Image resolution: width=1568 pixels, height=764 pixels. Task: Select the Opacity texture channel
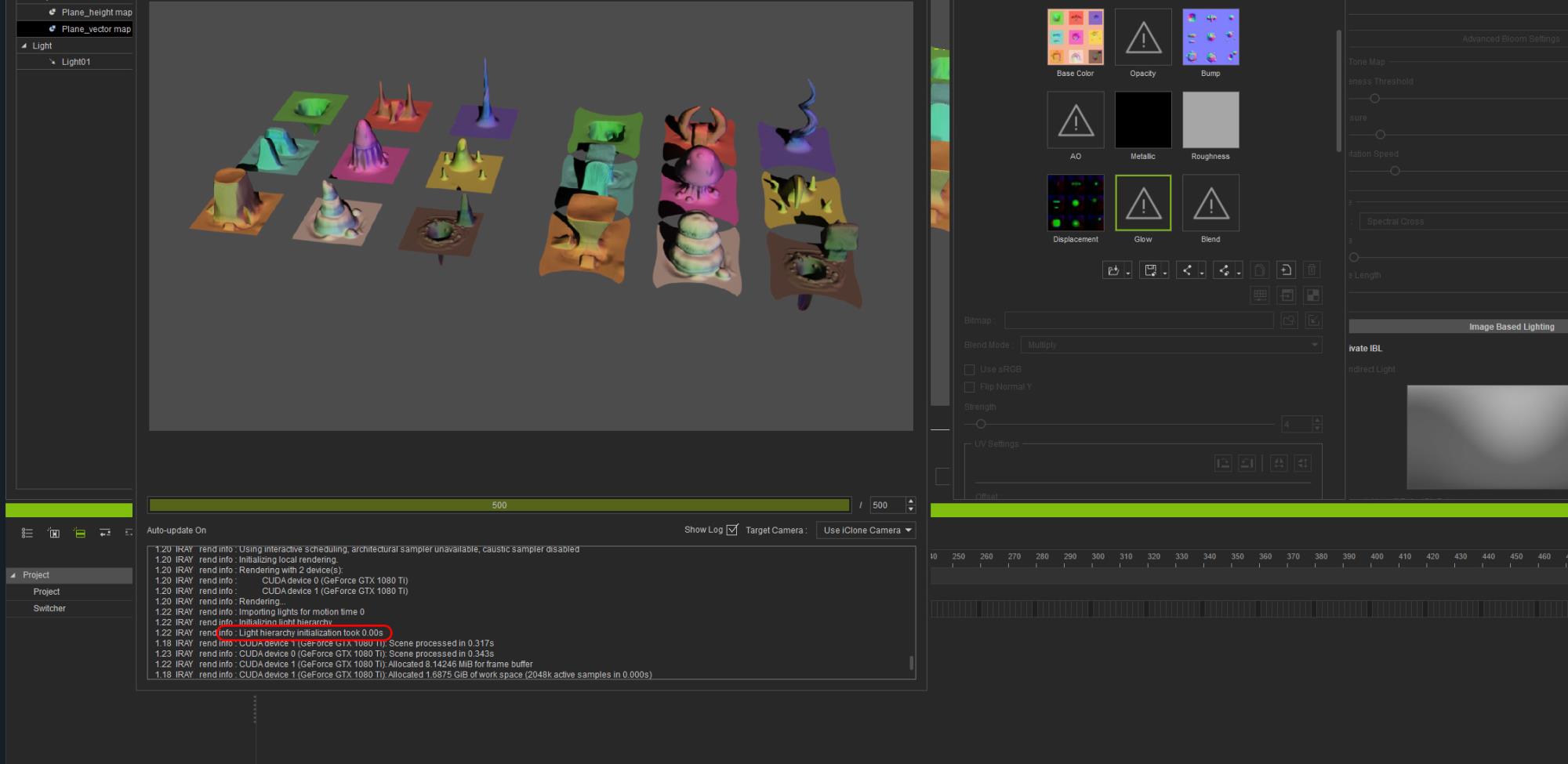point(1142,37)
